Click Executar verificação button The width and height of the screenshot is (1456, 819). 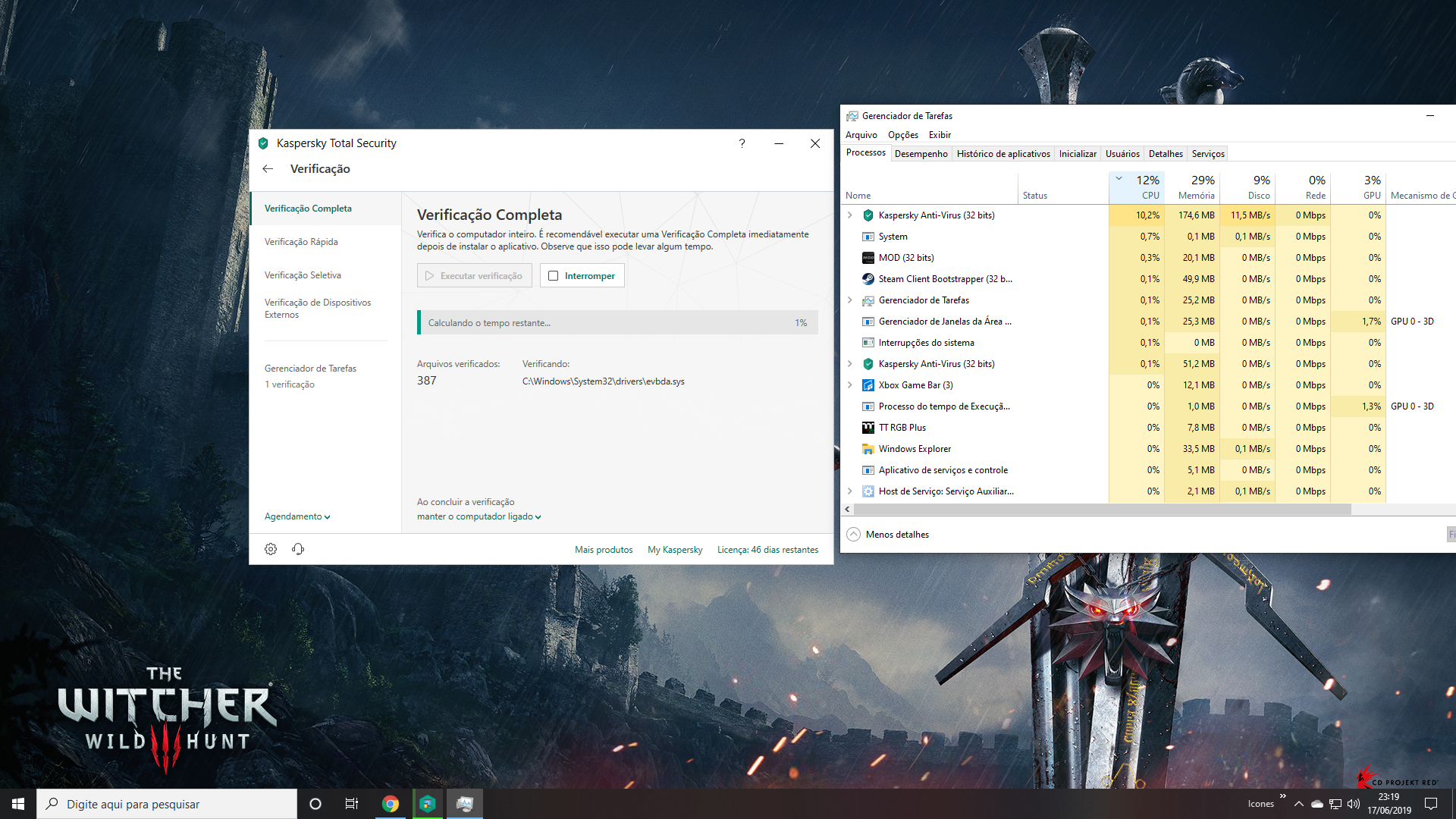475,276
